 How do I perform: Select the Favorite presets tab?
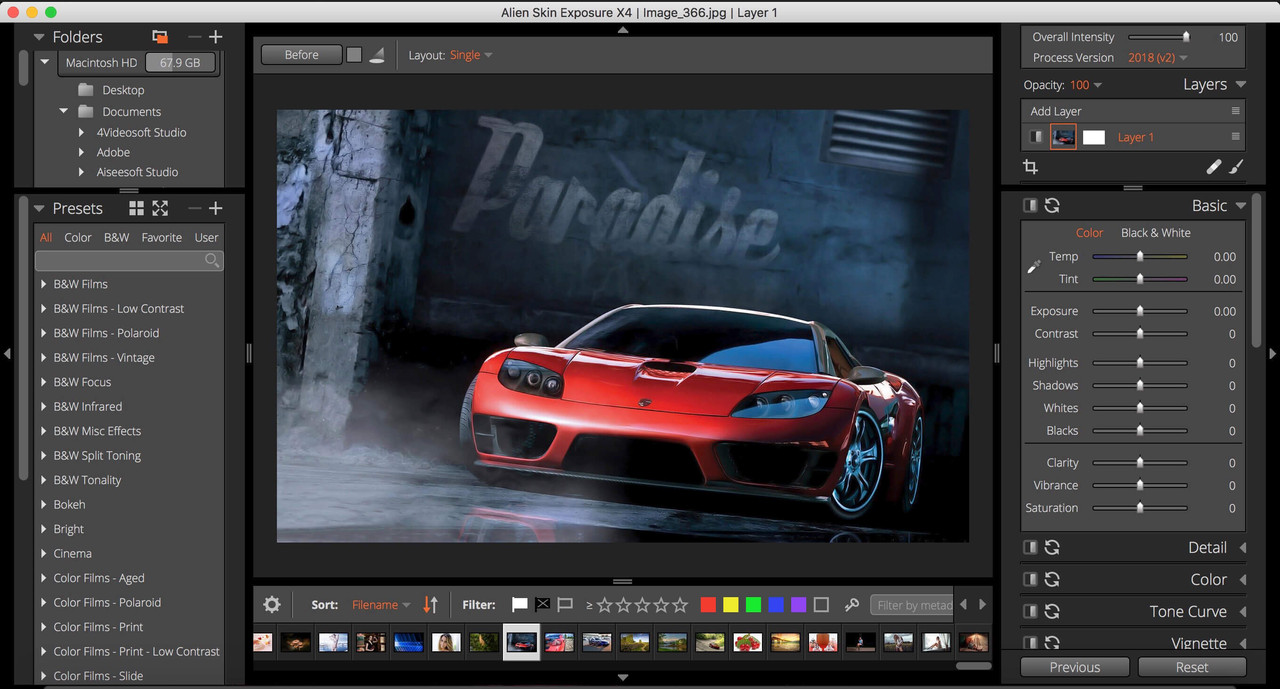(161, 237)
